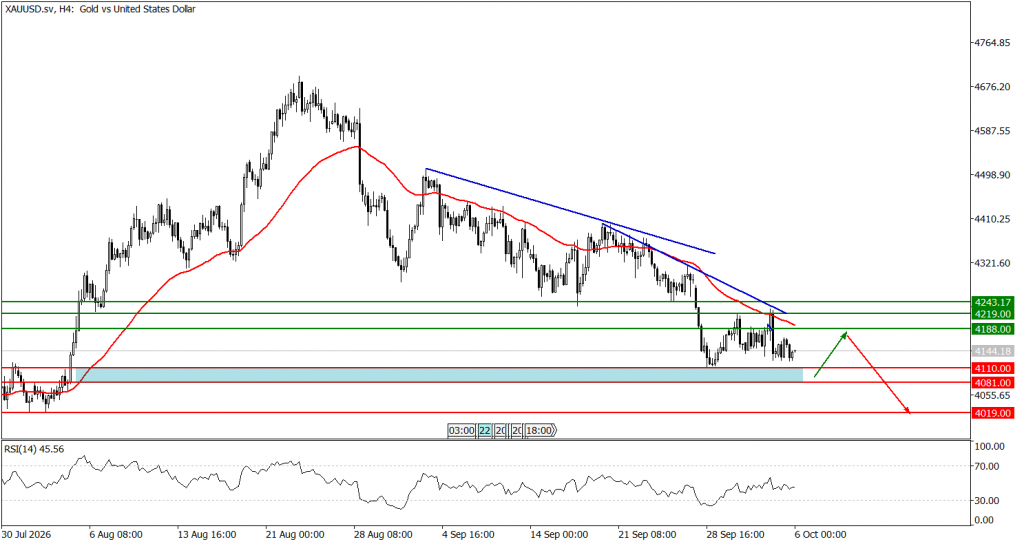Screen dimensions: 1024x544
Task: Click the 13 Aug 16:00 date label
Action: 206,534
